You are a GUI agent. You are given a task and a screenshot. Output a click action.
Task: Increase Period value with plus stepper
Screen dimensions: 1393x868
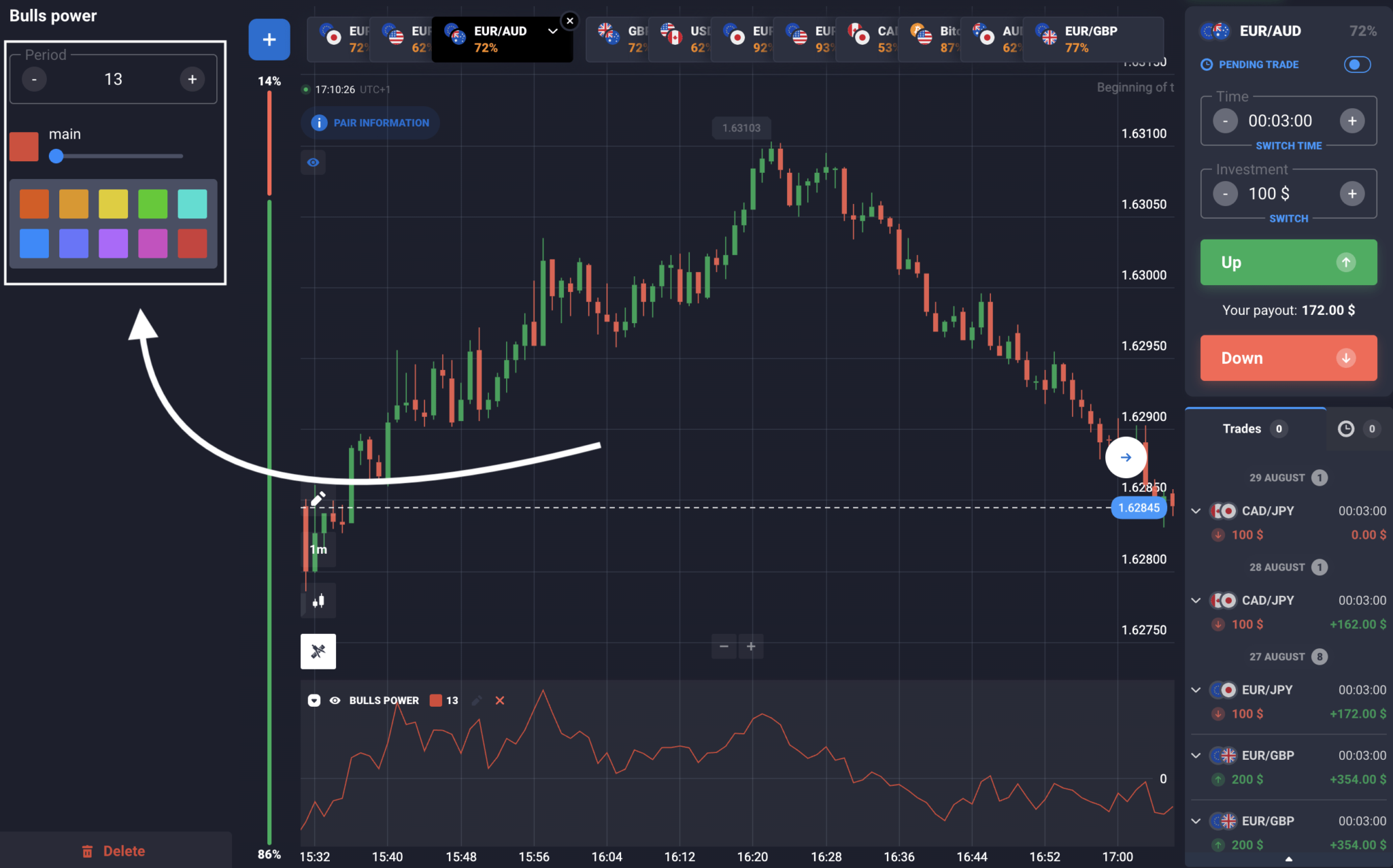(192, 80)
